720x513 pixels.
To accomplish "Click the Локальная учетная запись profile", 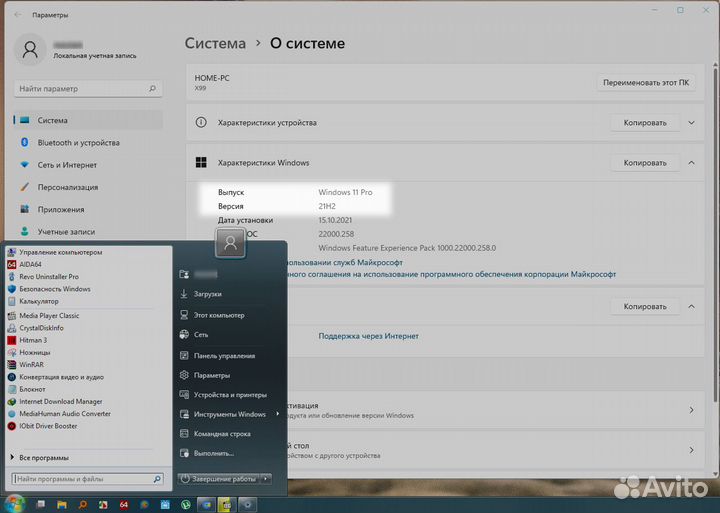I will click(76, 50).
